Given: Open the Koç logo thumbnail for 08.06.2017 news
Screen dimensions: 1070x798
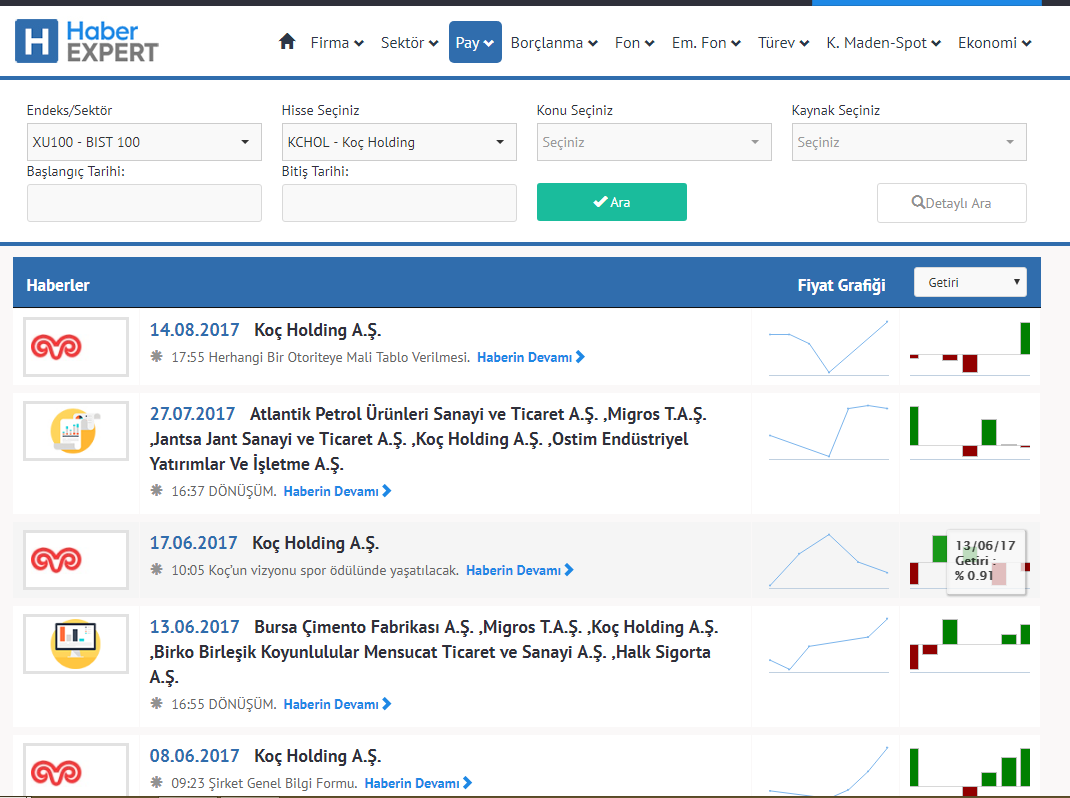Looking at the screenshot, I should click(76, 770).
